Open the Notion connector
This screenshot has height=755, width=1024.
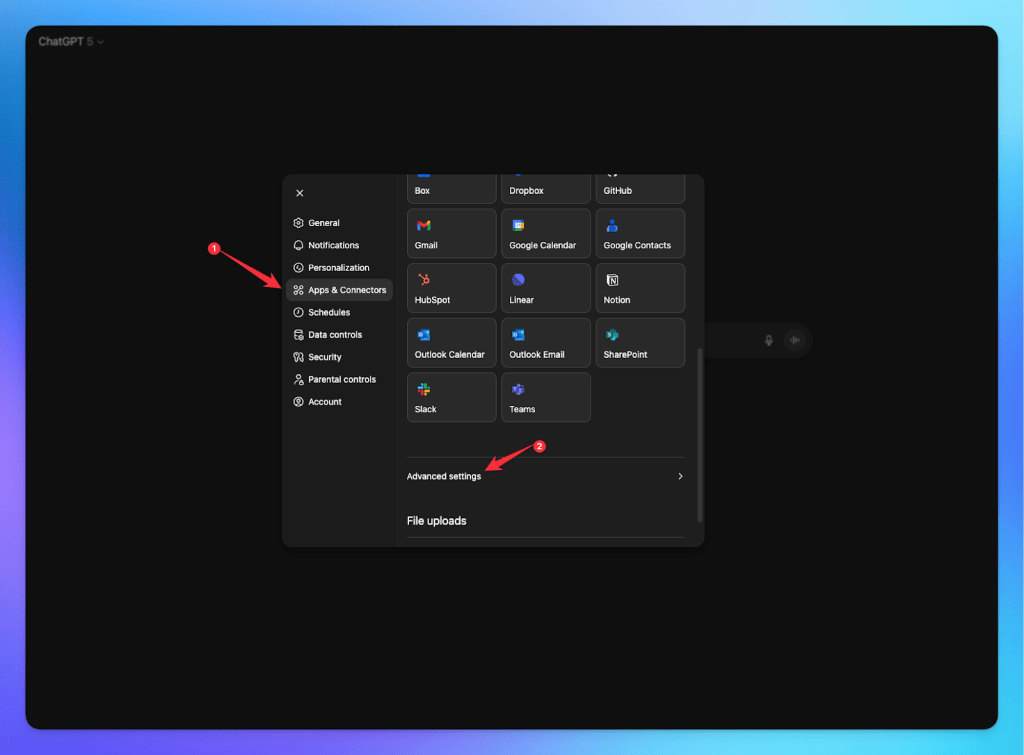(x=640, y=288)
